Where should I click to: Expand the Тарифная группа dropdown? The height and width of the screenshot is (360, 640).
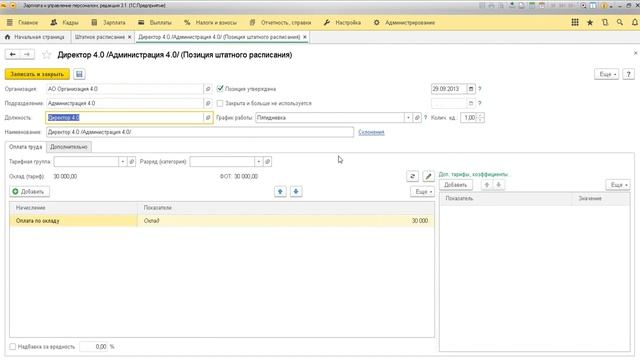(x=122, y=162)
